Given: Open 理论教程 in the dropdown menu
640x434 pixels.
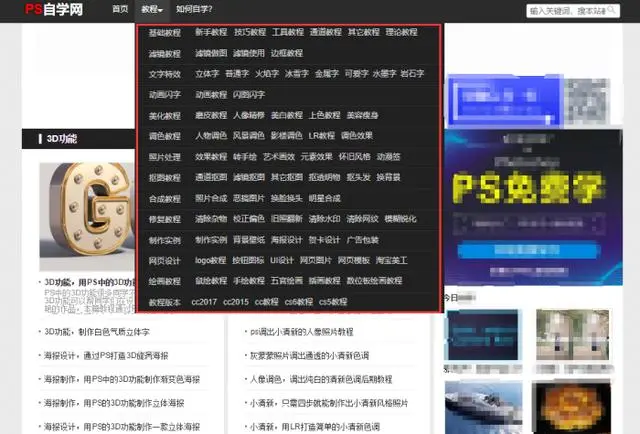Looking at the screenshot, I should tap(402, 32).
